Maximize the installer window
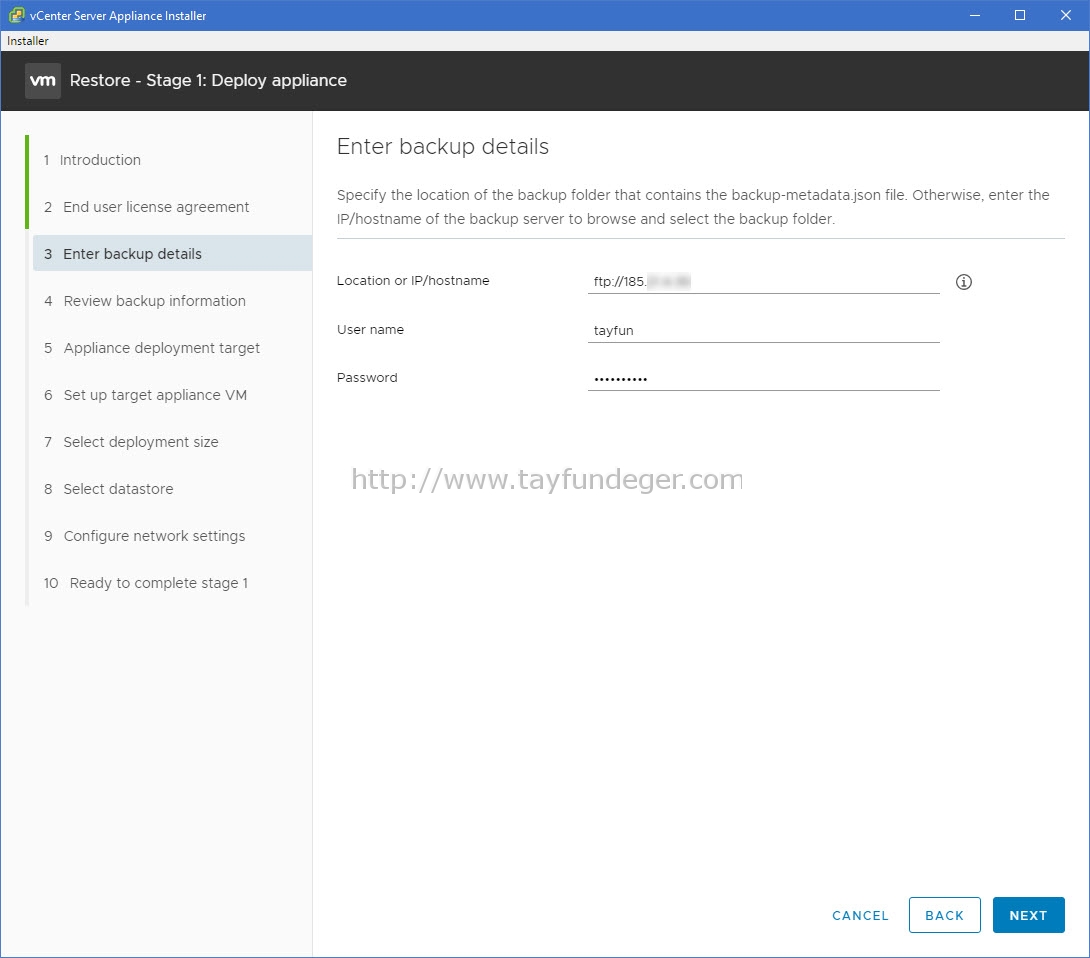This screenshot has width=1090, height=958. coord(1020,15)
